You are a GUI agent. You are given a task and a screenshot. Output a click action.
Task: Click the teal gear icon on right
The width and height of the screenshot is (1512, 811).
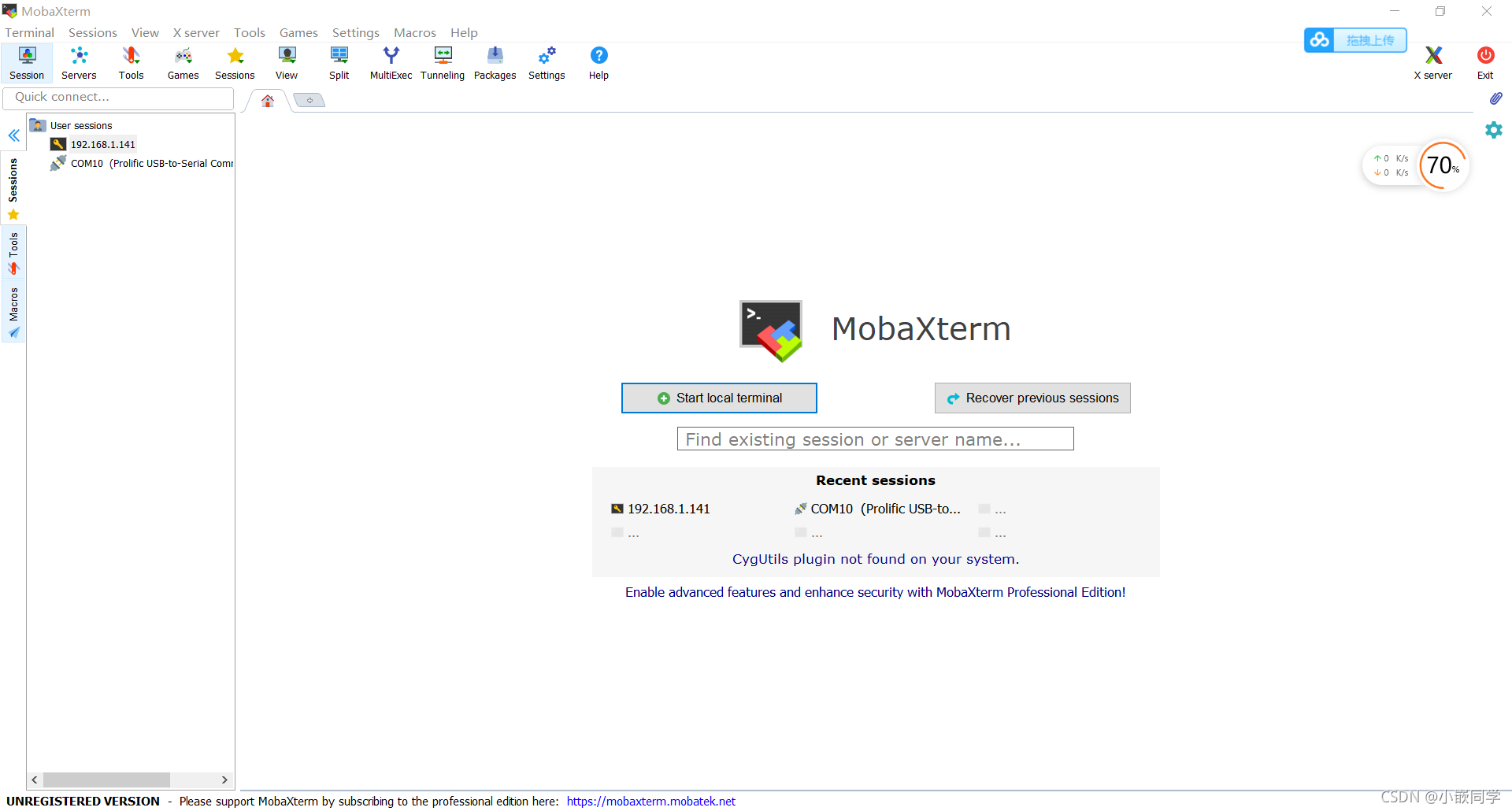pos(1494,130)
